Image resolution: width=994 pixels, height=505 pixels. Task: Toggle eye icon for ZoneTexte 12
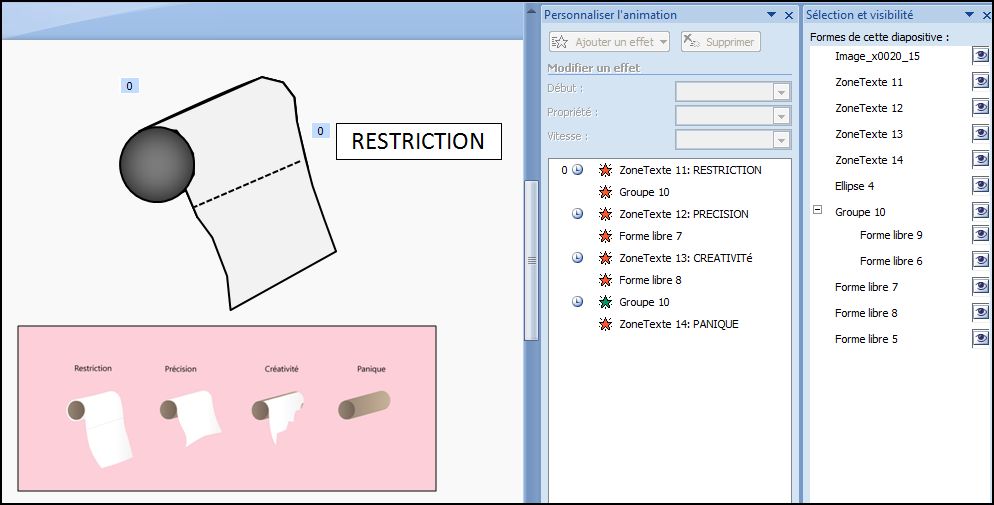[x=980, y=108]
